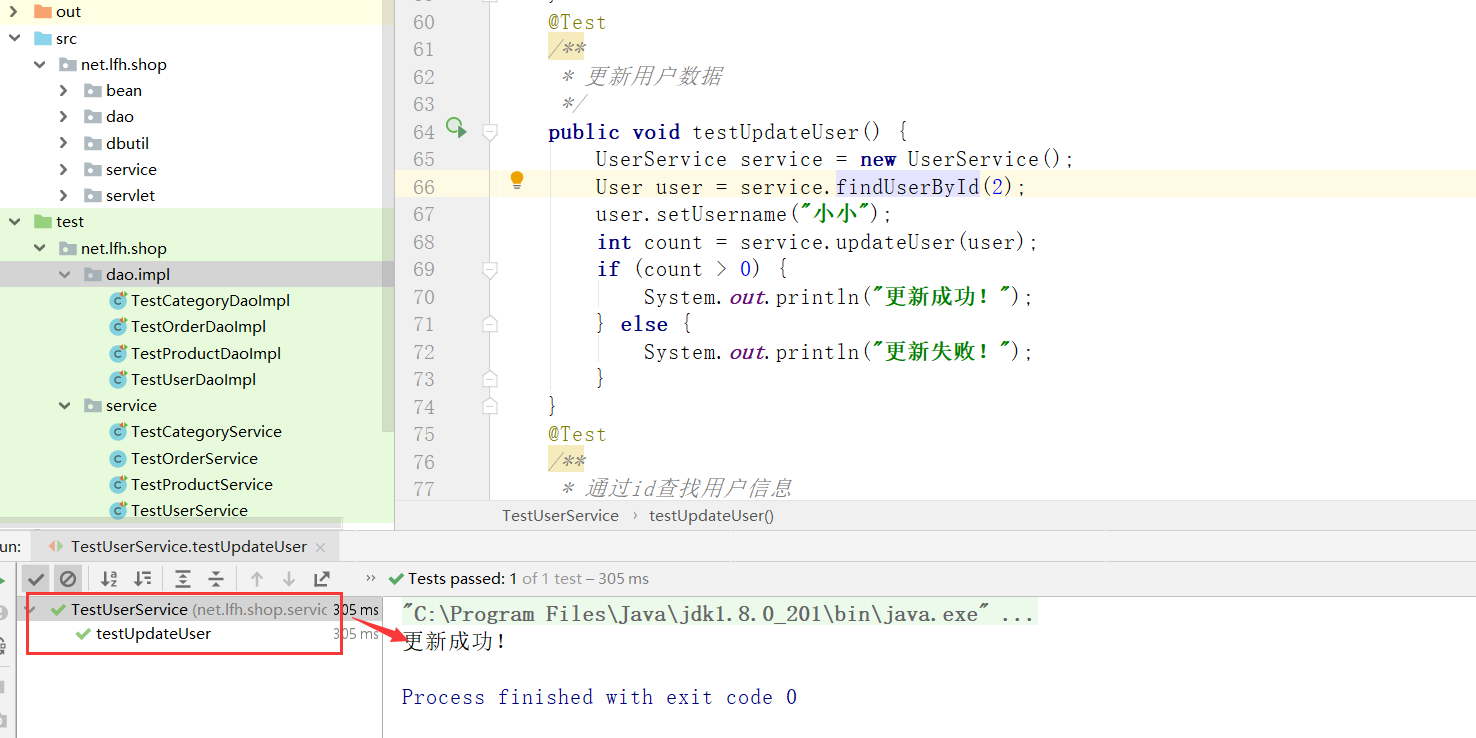Collapse the test folder
1476x738 pixels.
point(14,221)
